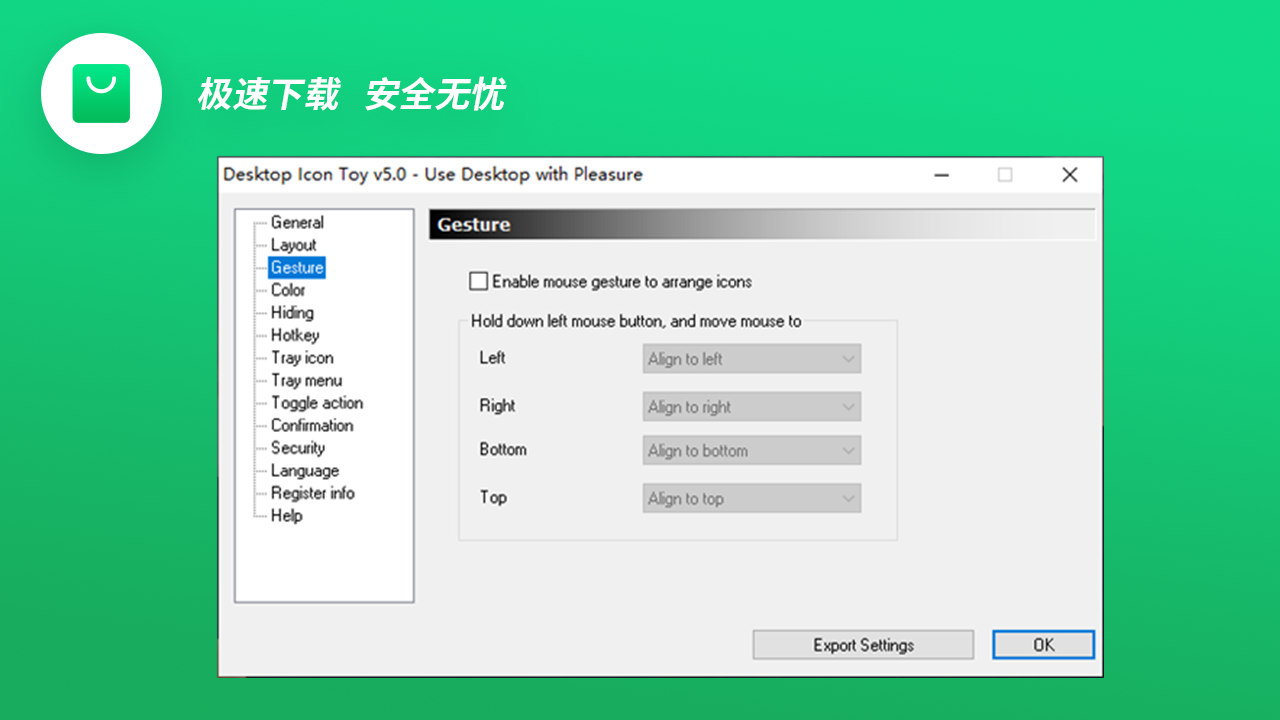Click the Export Settings button

[x=862, y=644]
